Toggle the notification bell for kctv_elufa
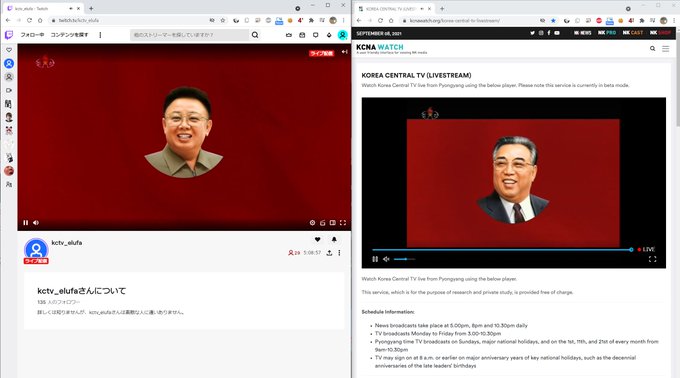 (x=334, y=239)
